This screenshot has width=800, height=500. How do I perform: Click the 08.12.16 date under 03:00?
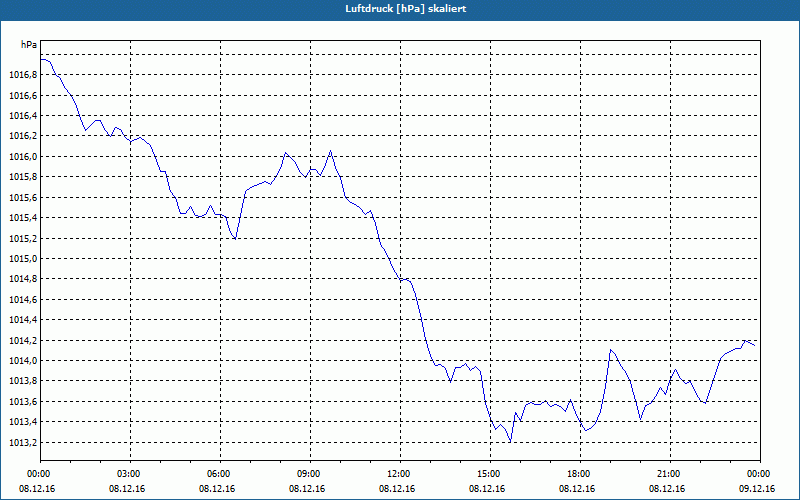tap(127, 488)
